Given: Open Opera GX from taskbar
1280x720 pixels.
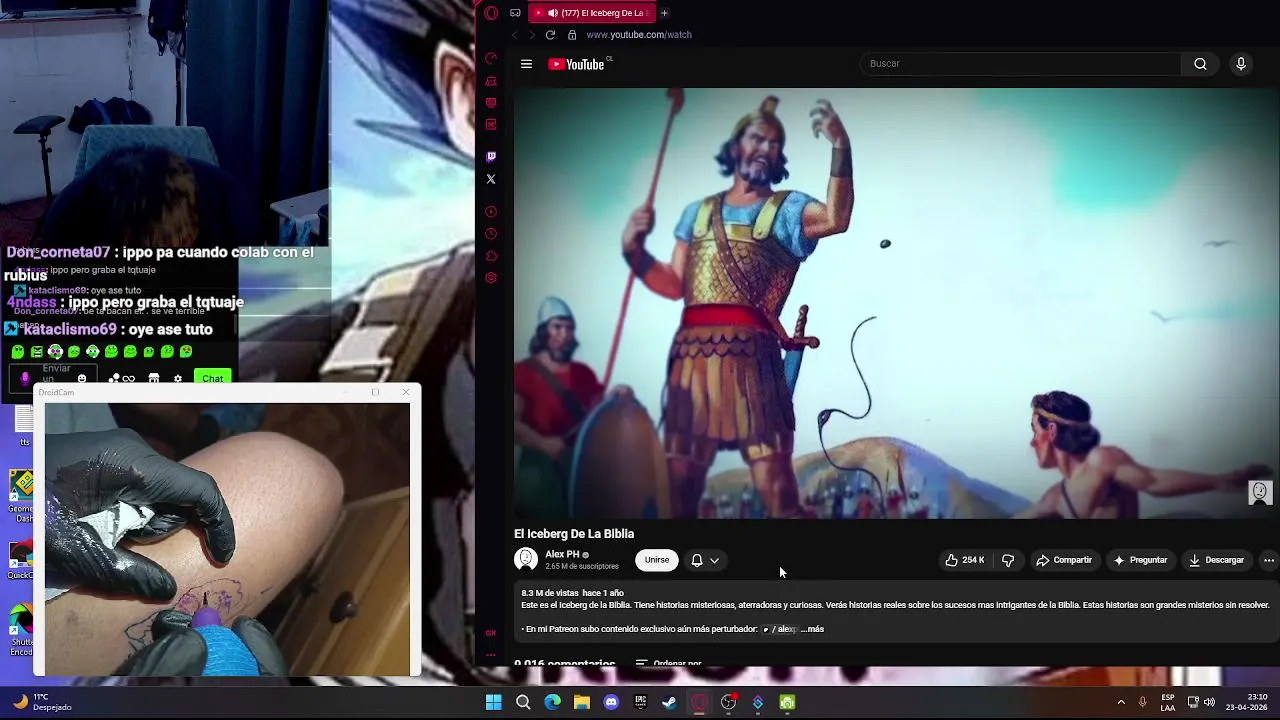Looking at the screenshot, I should pyautogui.click(x=699, y=702).
